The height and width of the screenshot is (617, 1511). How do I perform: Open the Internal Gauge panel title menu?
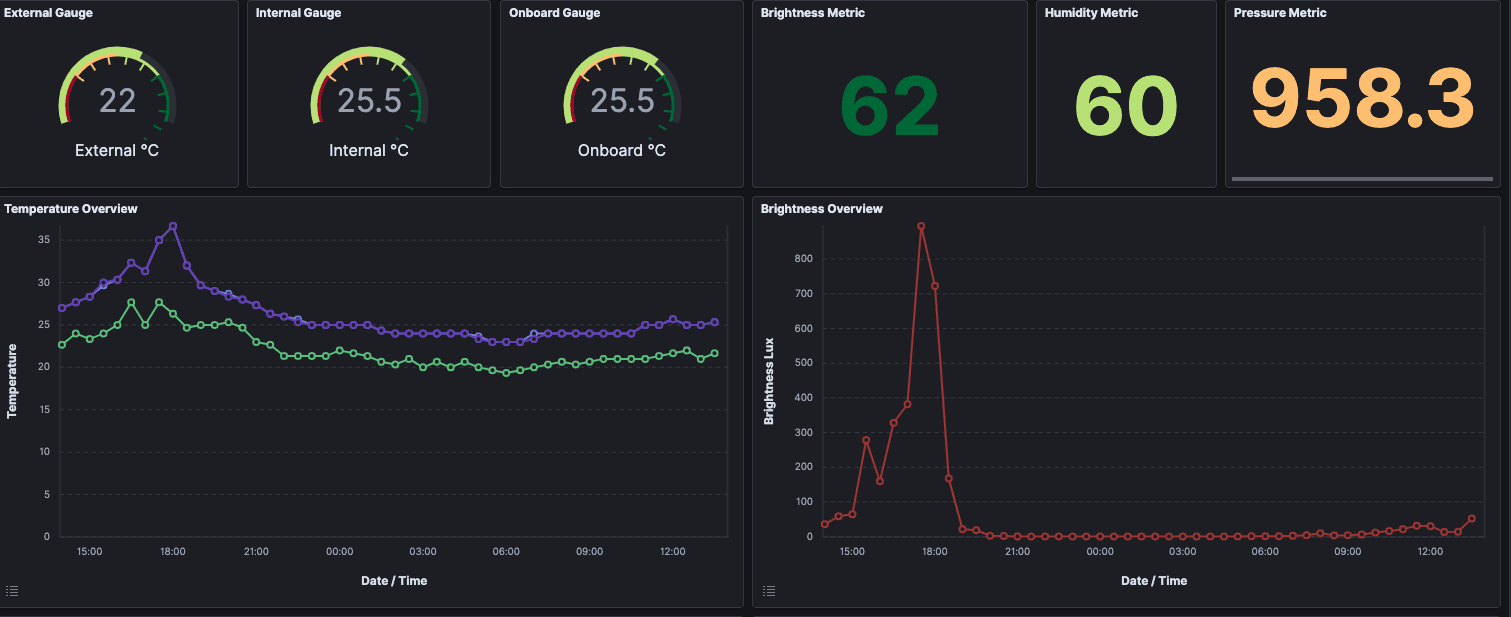point(298,13)
